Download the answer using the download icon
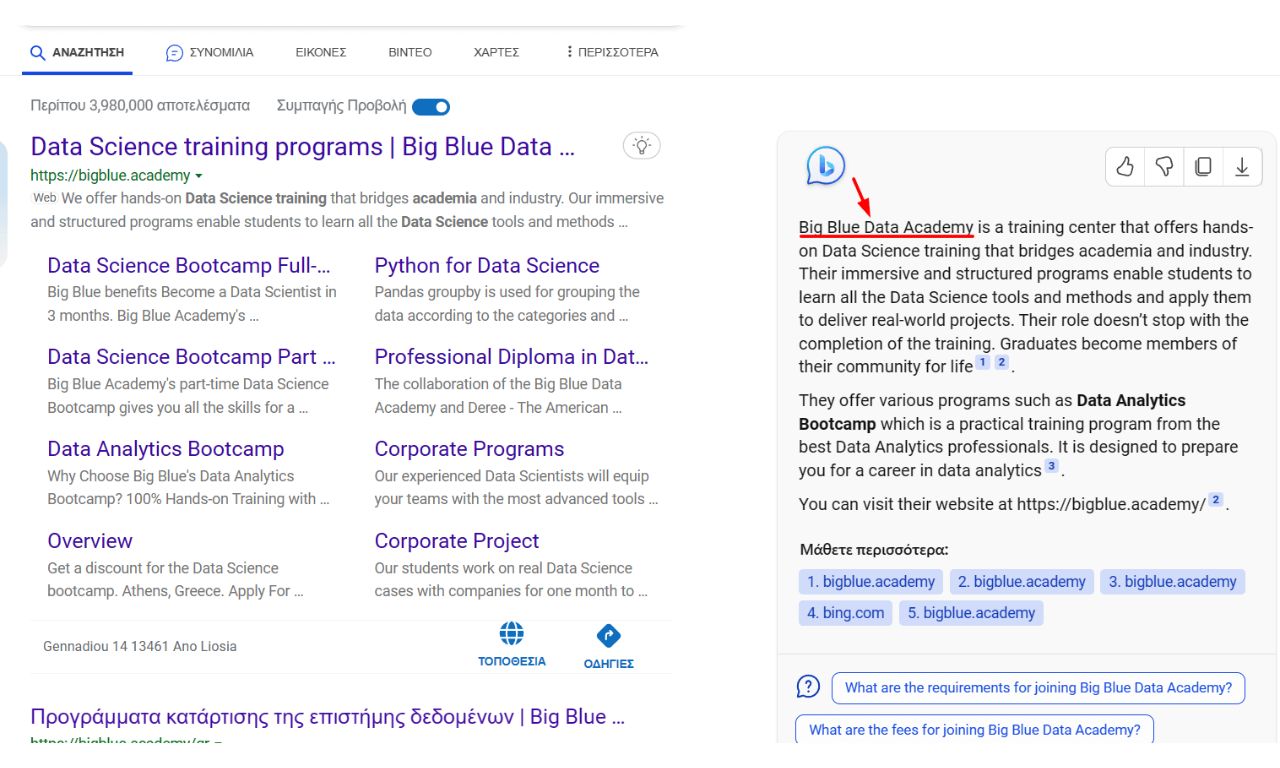Screen dimensions: 1280x768 pos(1242,167)
